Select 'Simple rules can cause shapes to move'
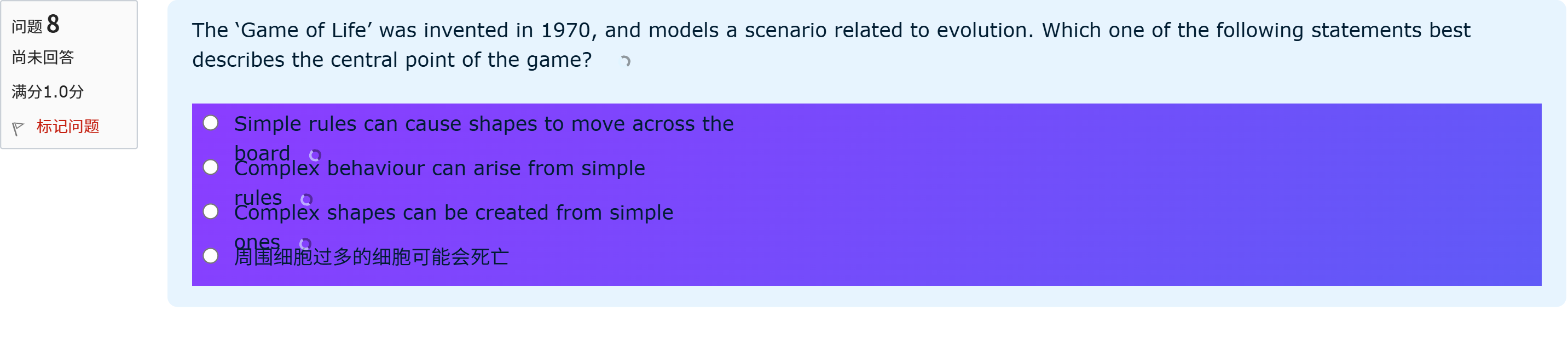Viewport: 1568px width, 350px height. coord(210,124)
